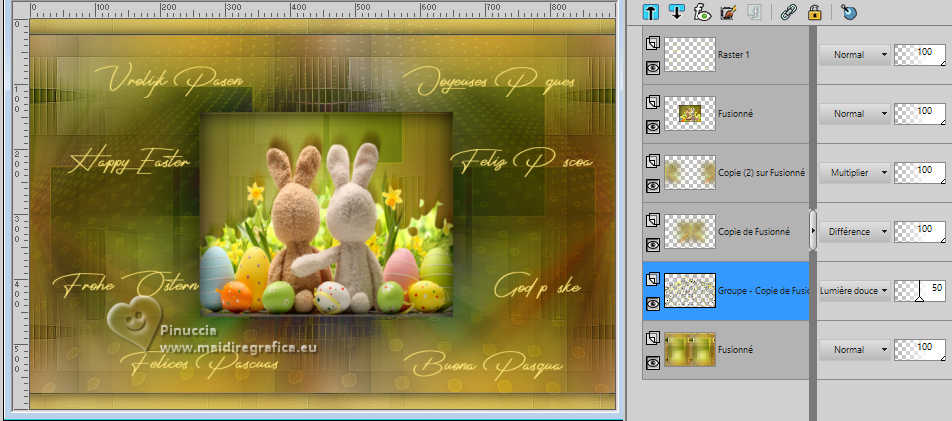Click opacity slider of Copie (2) sur Fusionné
This screenshot has width=952, height=421.
pos(920,173)
